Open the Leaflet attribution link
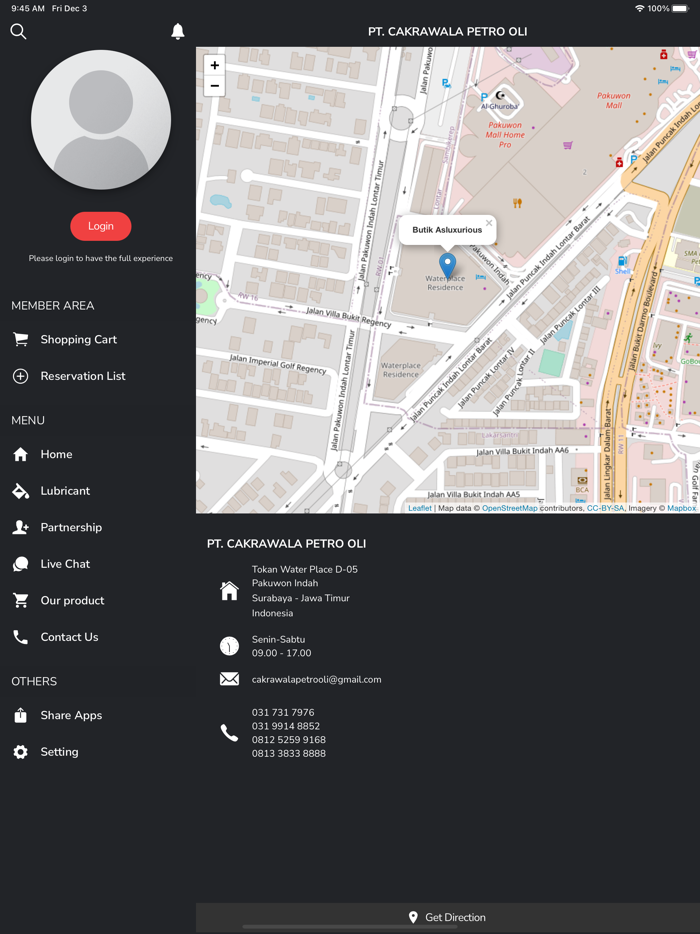 [x=420, y=508]
